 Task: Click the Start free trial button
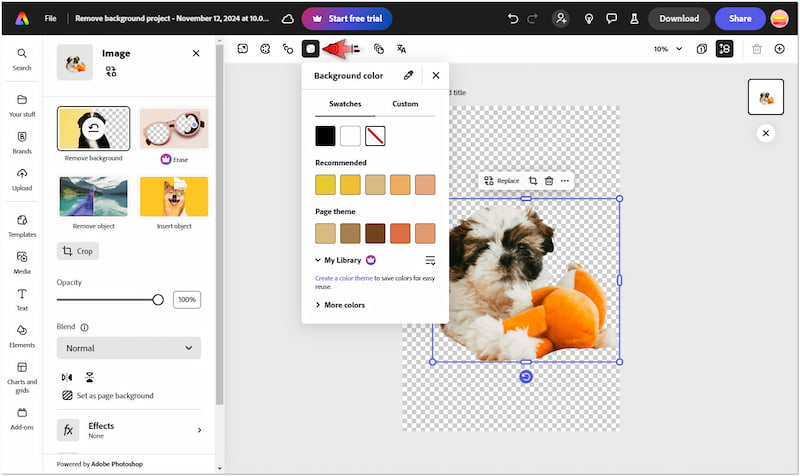pos(347,18)
